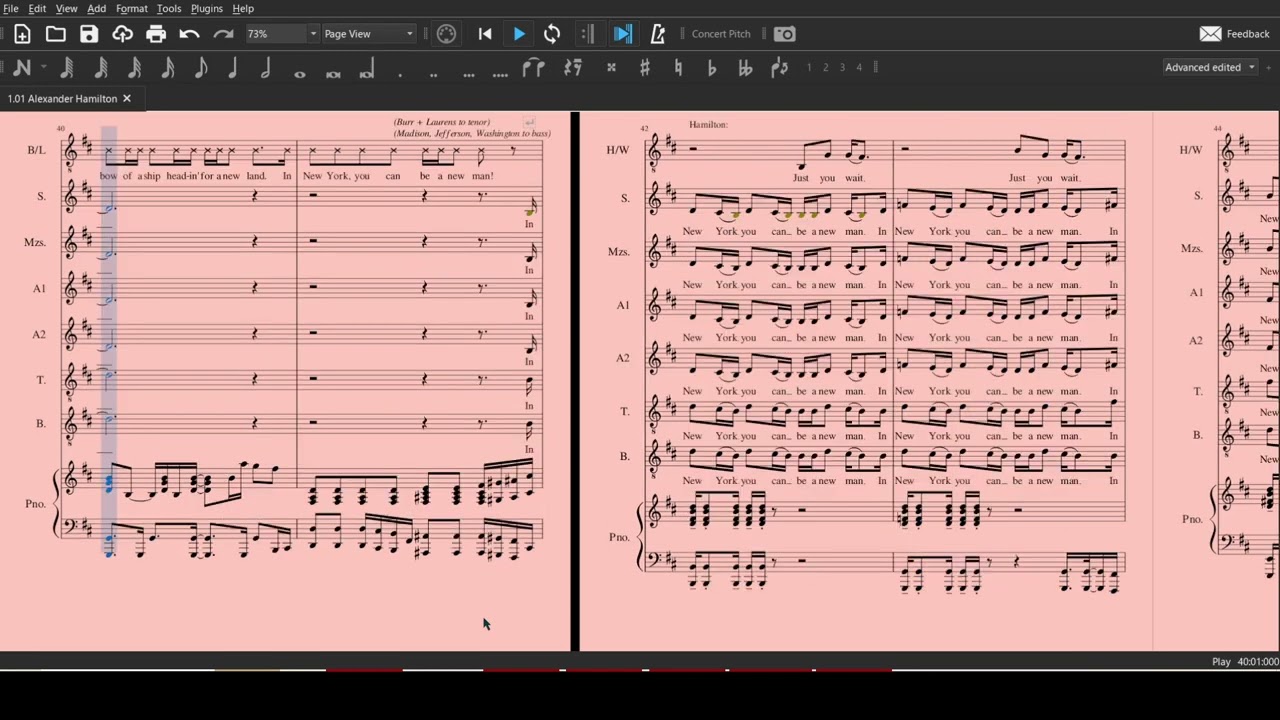Open a score file with the folder icon
The image size is (1280, 720).
[56, 34]
